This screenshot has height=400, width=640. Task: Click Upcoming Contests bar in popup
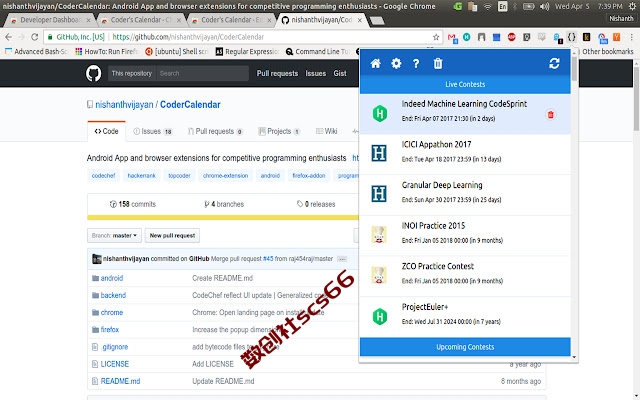(465, 347)
